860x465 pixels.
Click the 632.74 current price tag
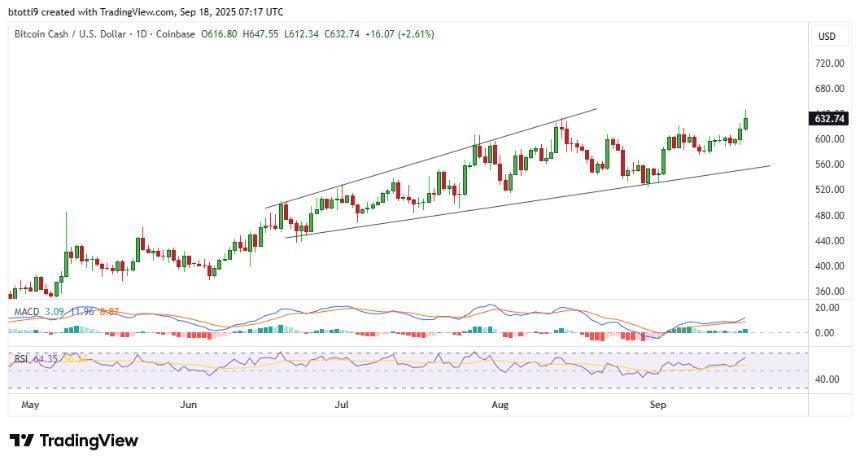(x=829, y=119)
